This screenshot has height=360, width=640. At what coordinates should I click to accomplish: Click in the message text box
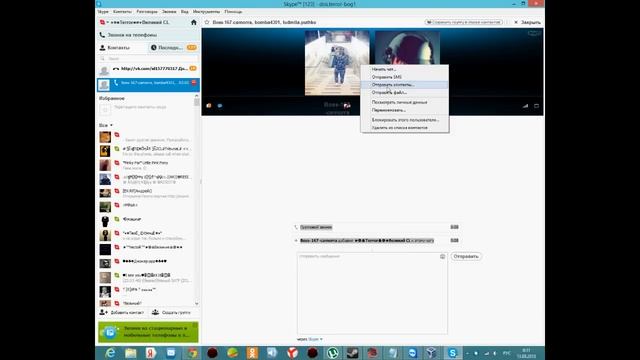tap(372, 293)
